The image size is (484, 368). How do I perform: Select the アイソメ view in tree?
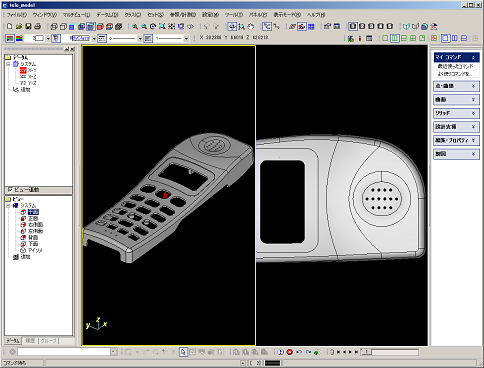pos(35,250)
